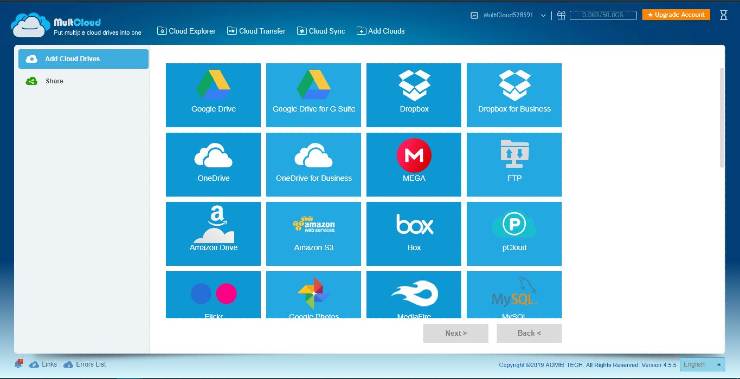Click the storage usage progress bar

(604, 15)
